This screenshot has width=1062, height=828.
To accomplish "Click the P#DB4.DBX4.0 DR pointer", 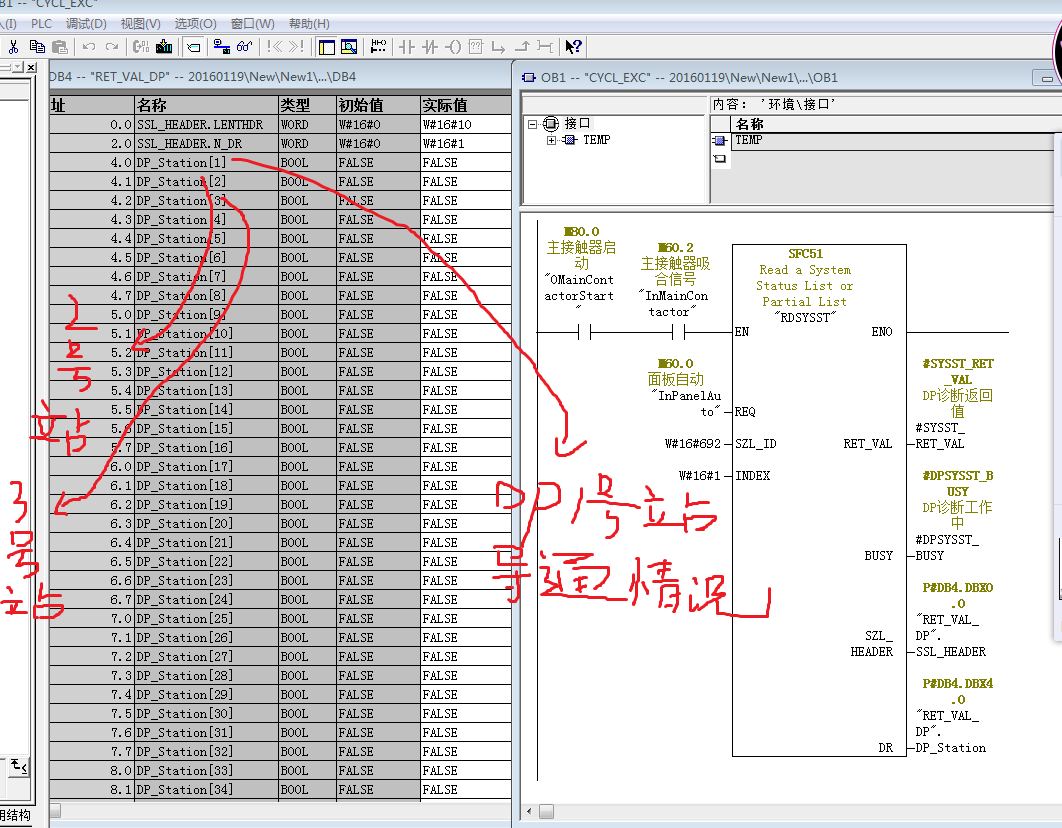I will click(958, 691).
